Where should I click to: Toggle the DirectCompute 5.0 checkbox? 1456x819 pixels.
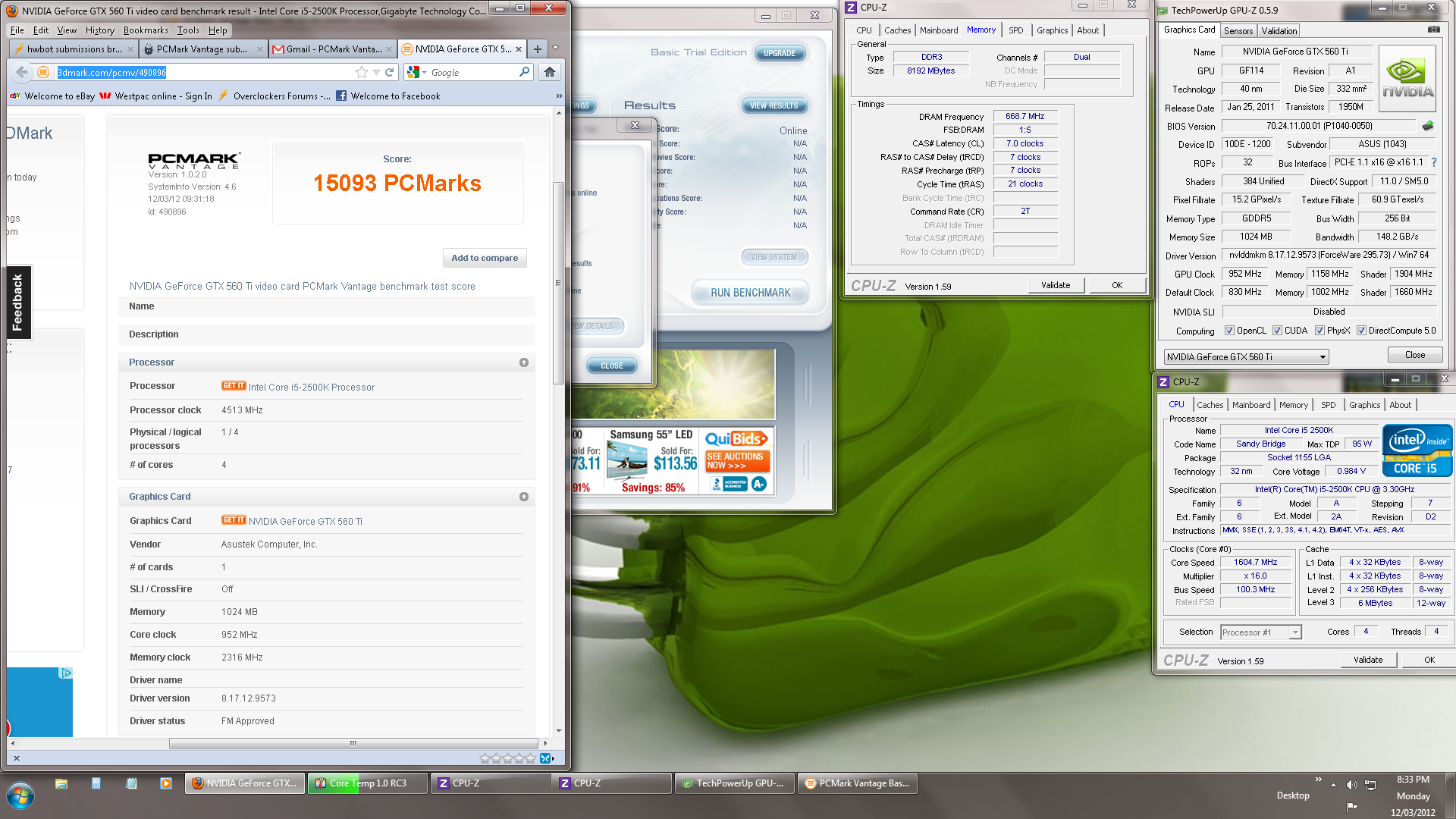(x=1361, y=331)
